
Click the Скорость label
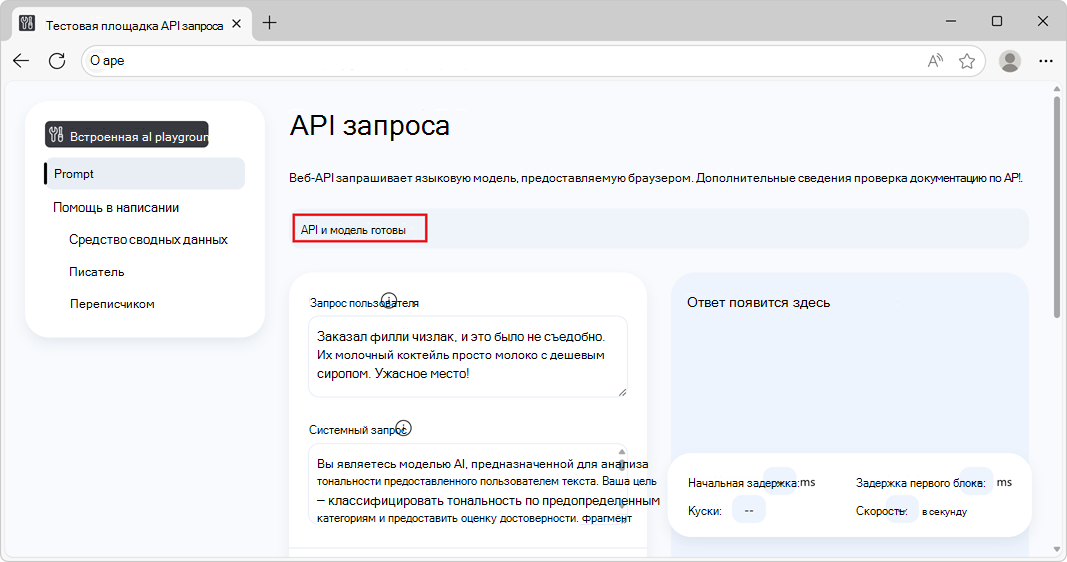click(x=881, y=511)
